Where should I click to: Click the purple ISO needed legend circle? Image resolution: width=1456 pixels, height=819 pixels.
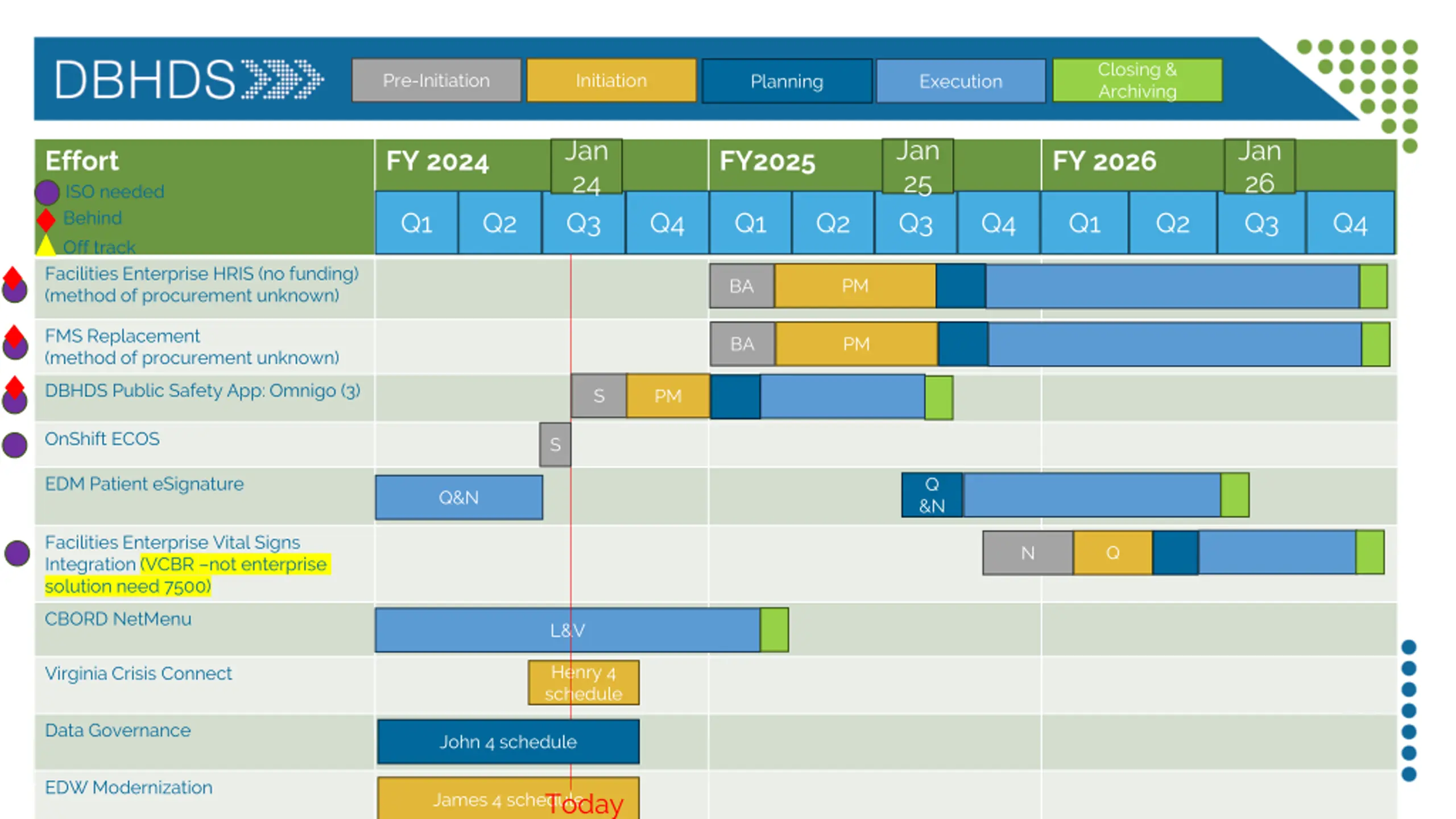47,192
